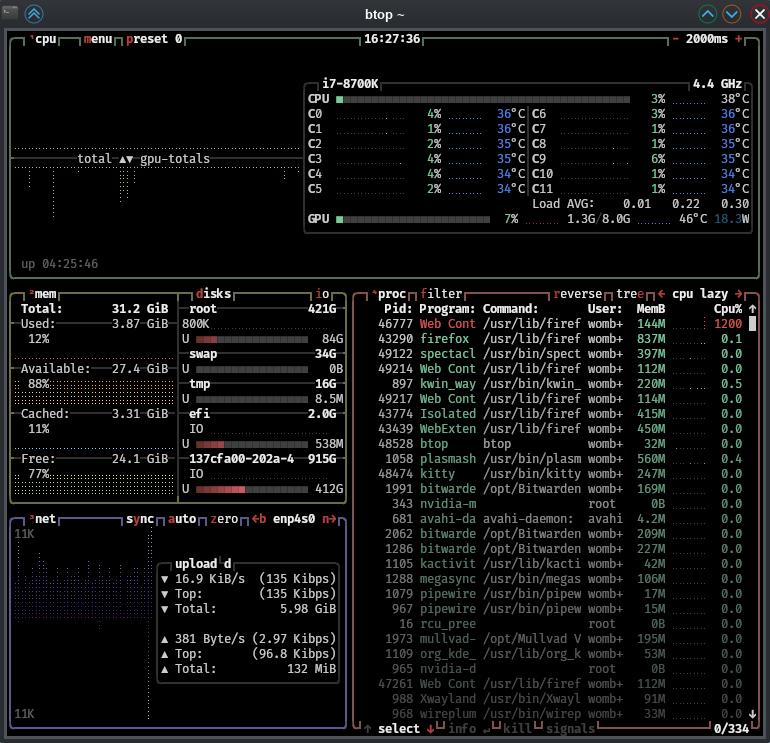Toggle the cpu box label
This screenshot has width=770, height=743.
[x=46, y=39]
